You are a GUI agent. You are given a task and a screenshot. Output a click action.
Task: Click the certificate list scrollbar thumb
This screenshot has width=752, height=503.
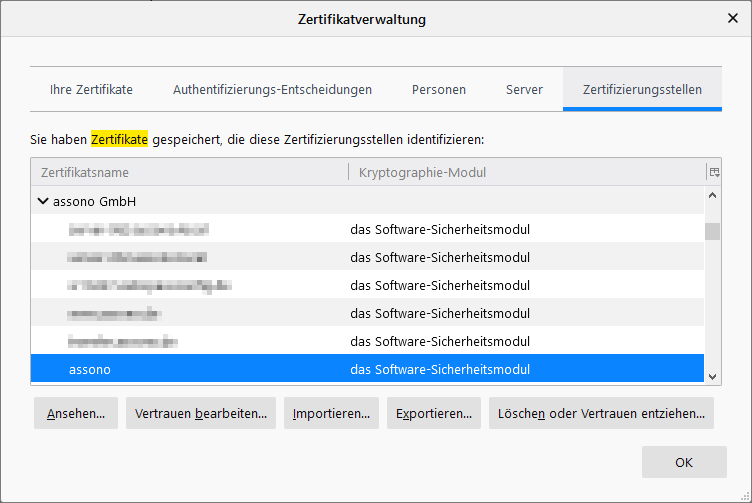pos(712,231)
